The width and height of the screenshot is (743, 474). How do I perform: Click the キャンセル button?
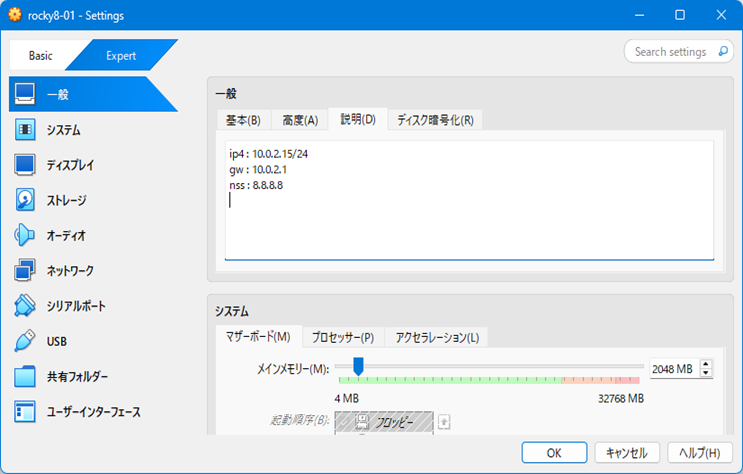click(626, 453)
